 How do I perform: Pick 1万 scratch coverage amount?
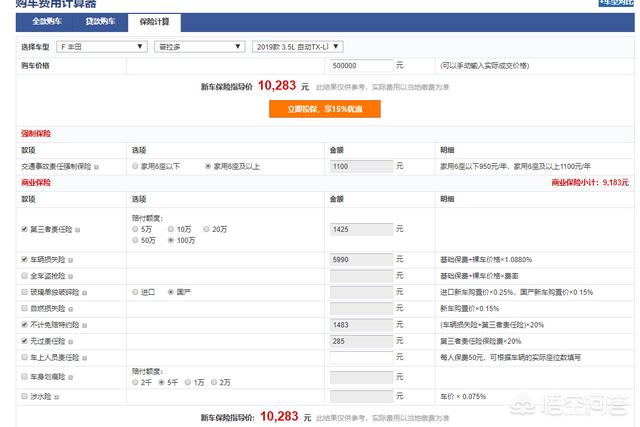[x=188, y=382]
